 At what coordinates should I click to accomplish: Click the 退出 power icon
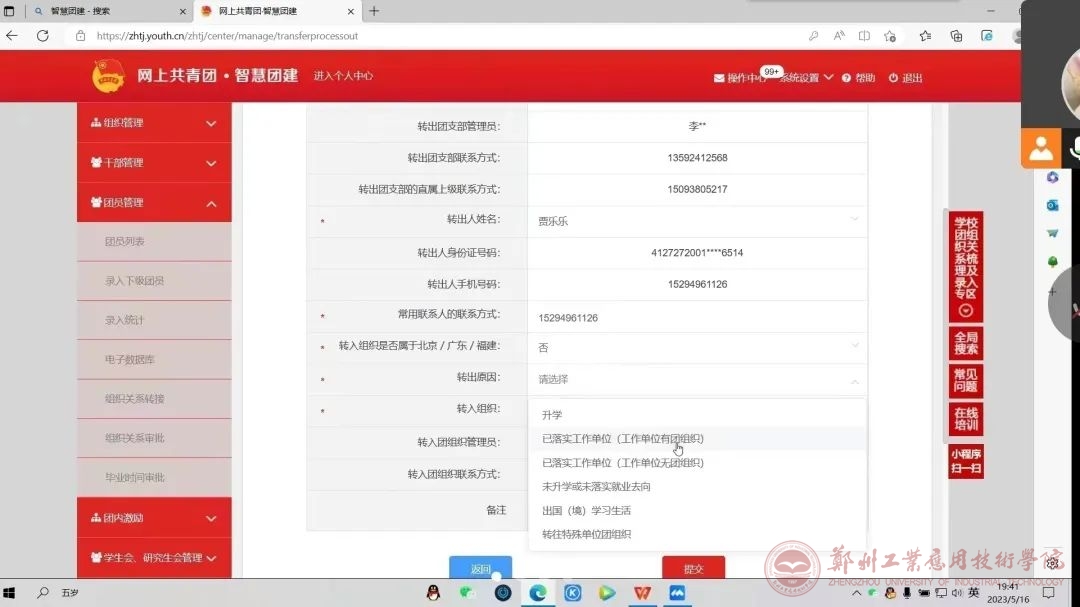pyautogui.click(x=893, y=78)
